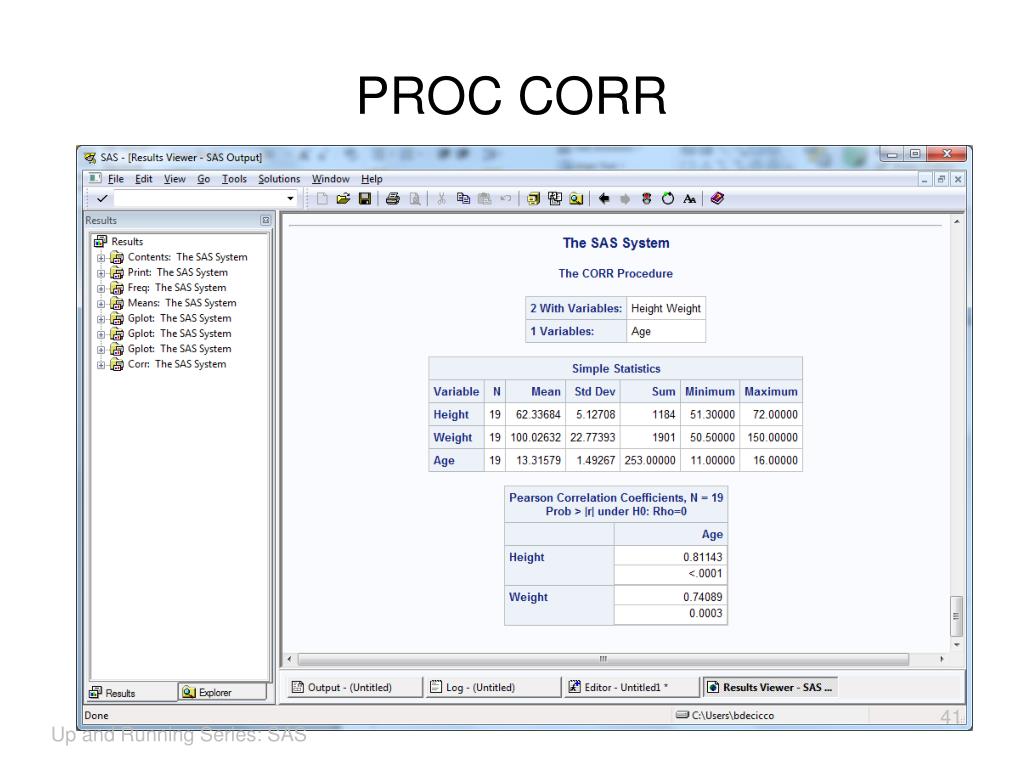Select the Results root tree item
1024x768 pixels.
[x=127, y=242]
